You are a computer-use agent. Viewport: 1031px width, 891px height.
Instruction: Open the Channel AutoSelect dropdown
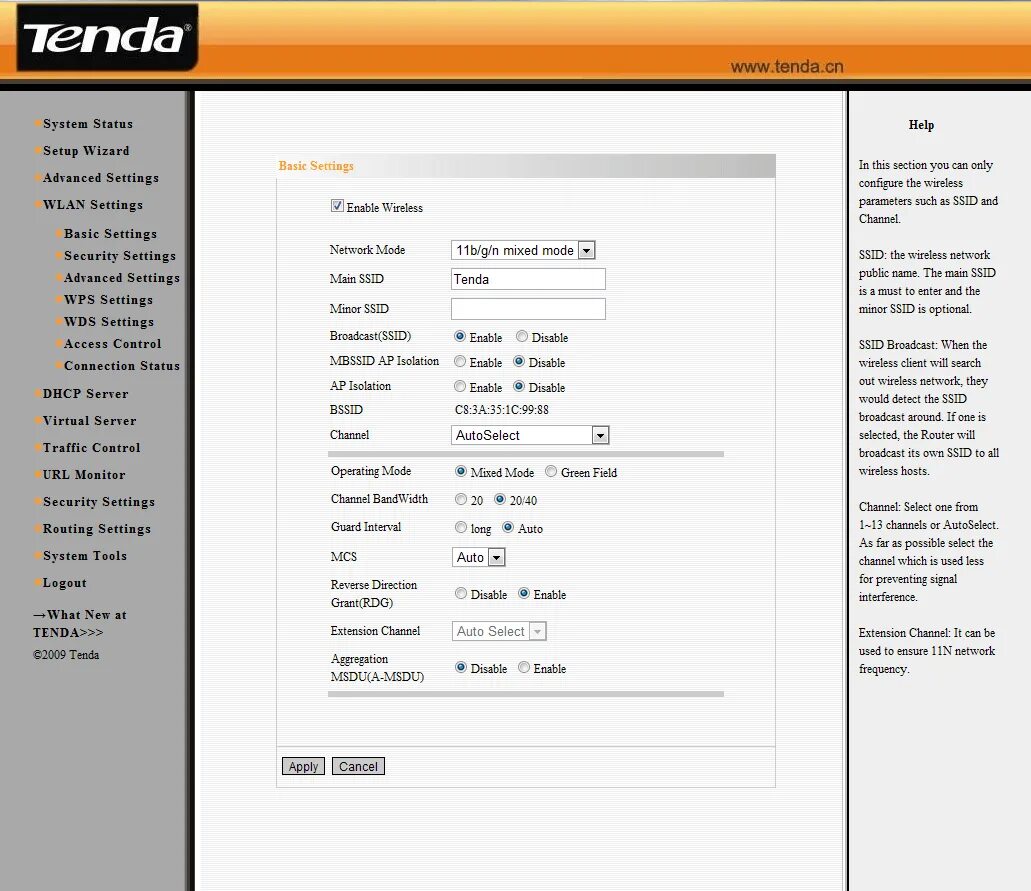point(530,435)
